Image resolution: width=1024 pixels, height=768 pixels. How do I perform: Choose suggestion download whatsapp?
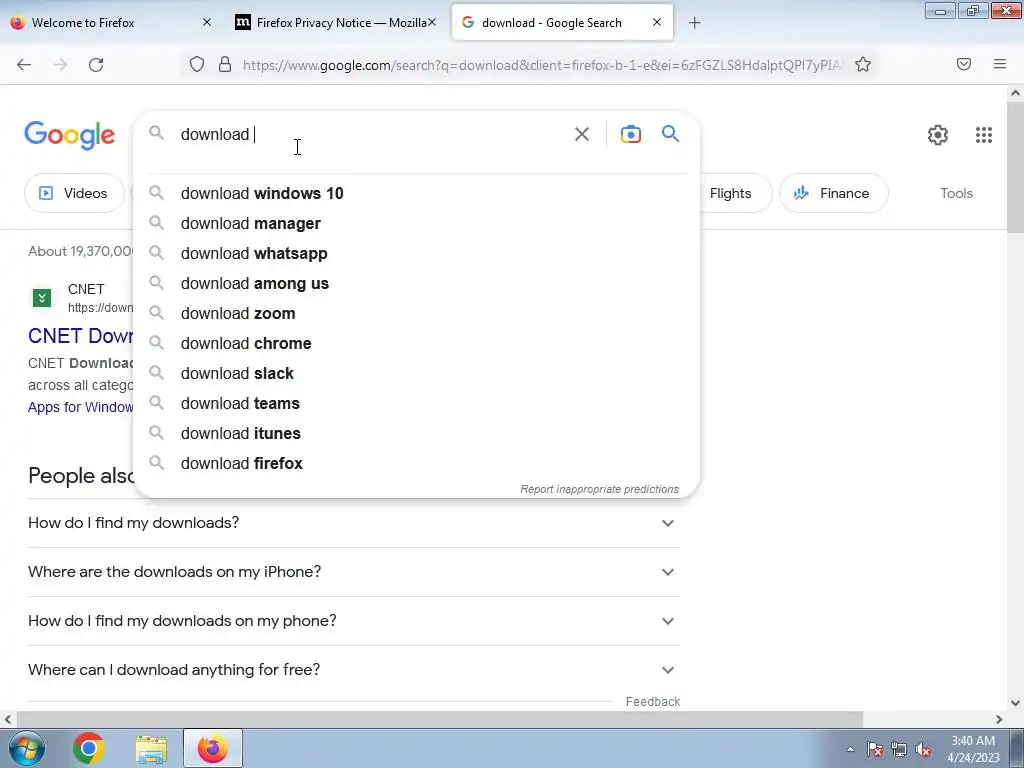tap(416, 253)
